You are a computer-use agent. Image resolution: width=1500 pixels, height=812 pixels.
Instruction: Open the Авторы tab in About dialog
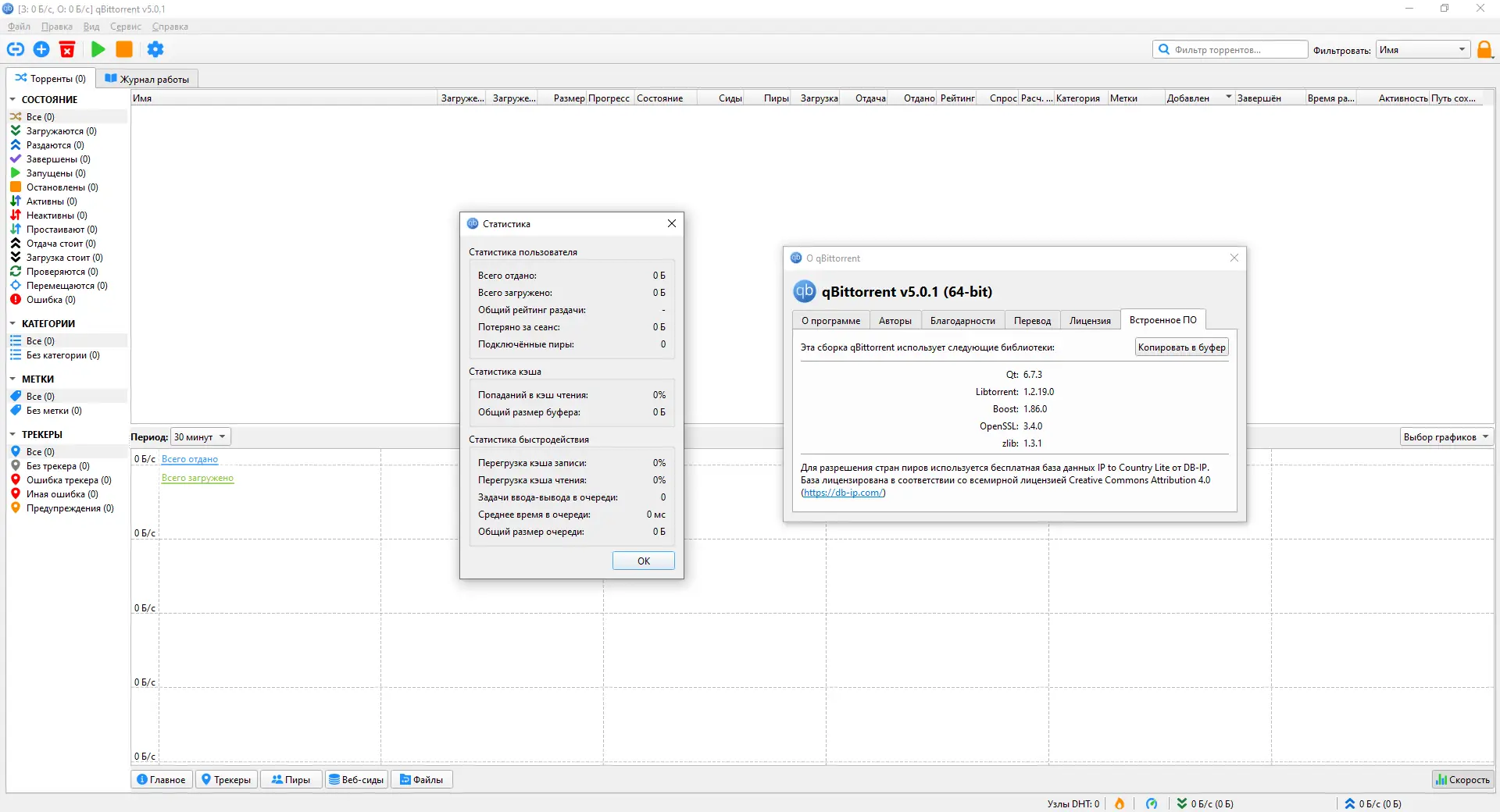895,321
